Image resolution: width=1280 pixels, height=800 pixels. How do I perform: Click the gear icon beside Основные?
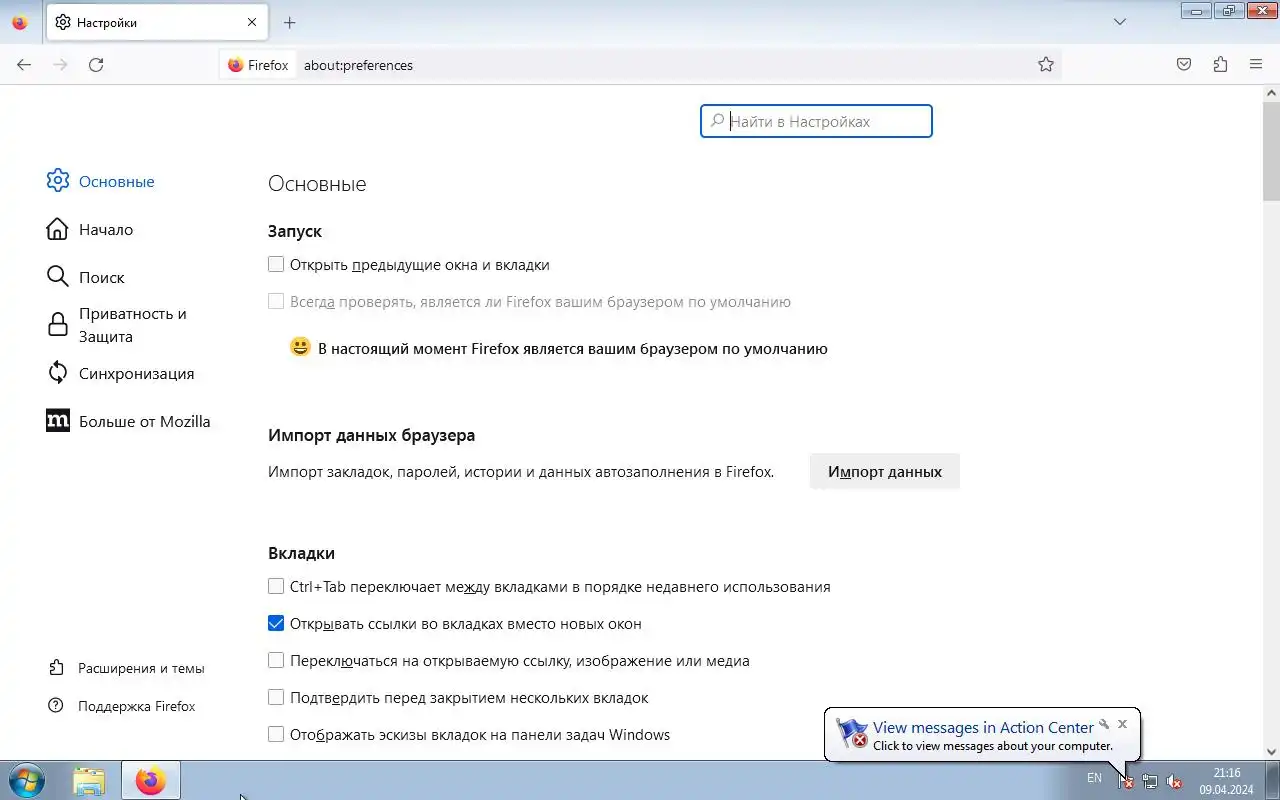click(x=58, y=181)
